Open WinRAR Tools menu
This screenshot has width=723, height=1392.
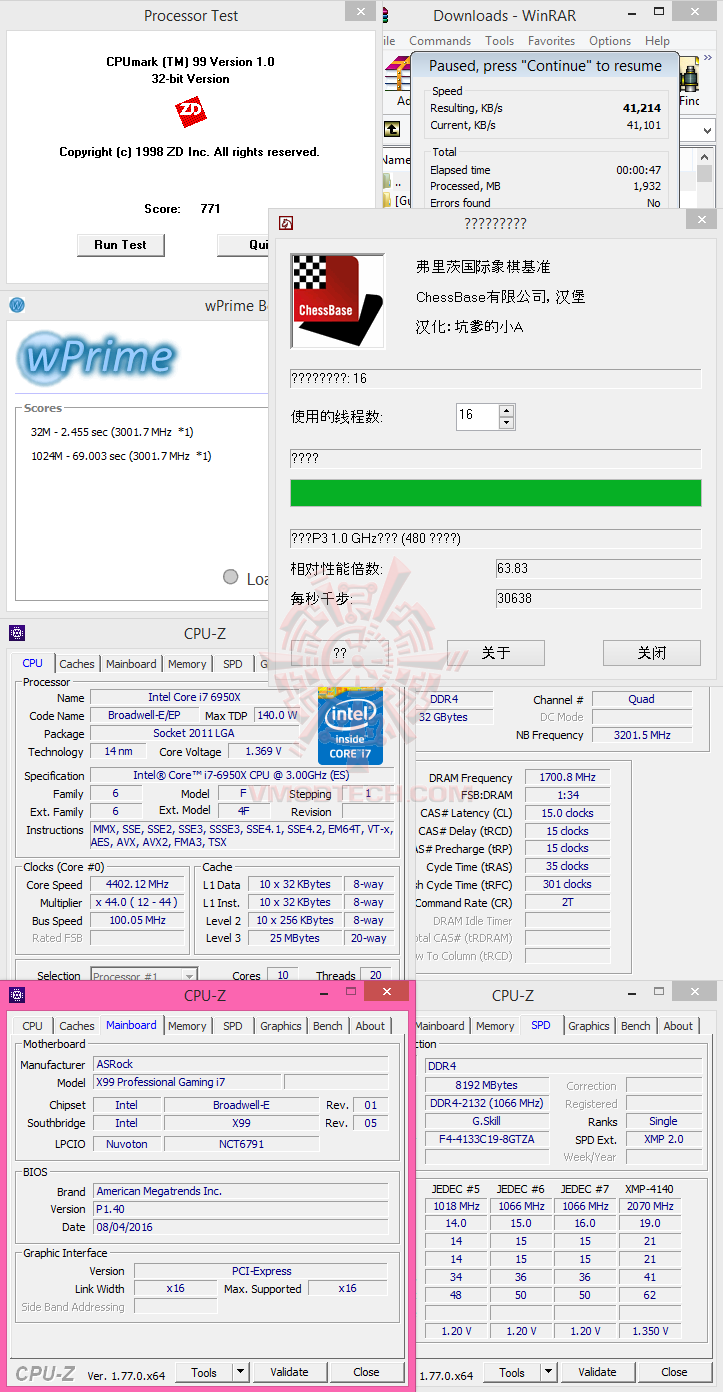pyautogui.click(x=500, y=41)
